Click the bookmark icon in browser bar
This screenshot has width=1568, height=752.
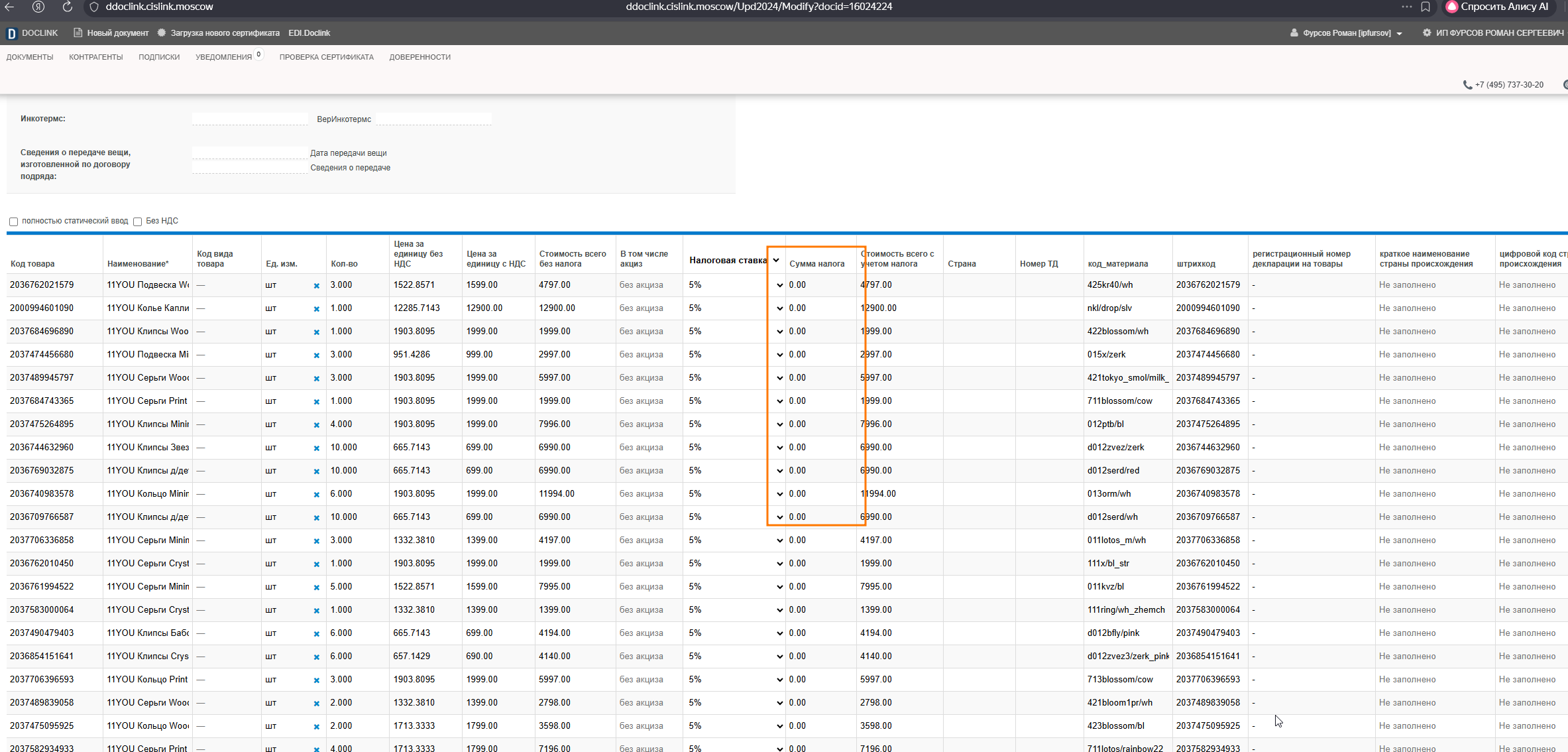pos(1426,7)
